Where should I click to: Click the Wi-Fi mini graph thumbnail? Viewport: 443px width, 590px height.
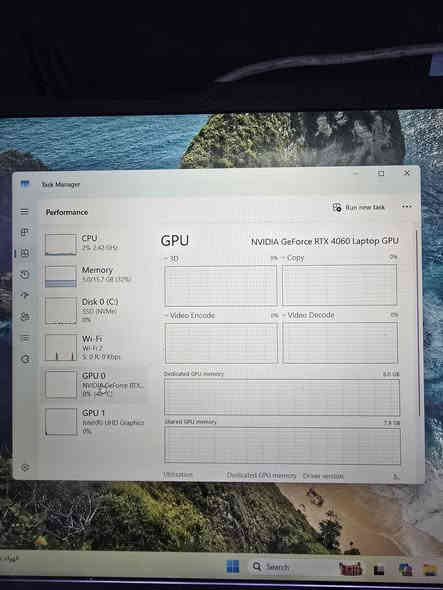click(x=61, y=348)
